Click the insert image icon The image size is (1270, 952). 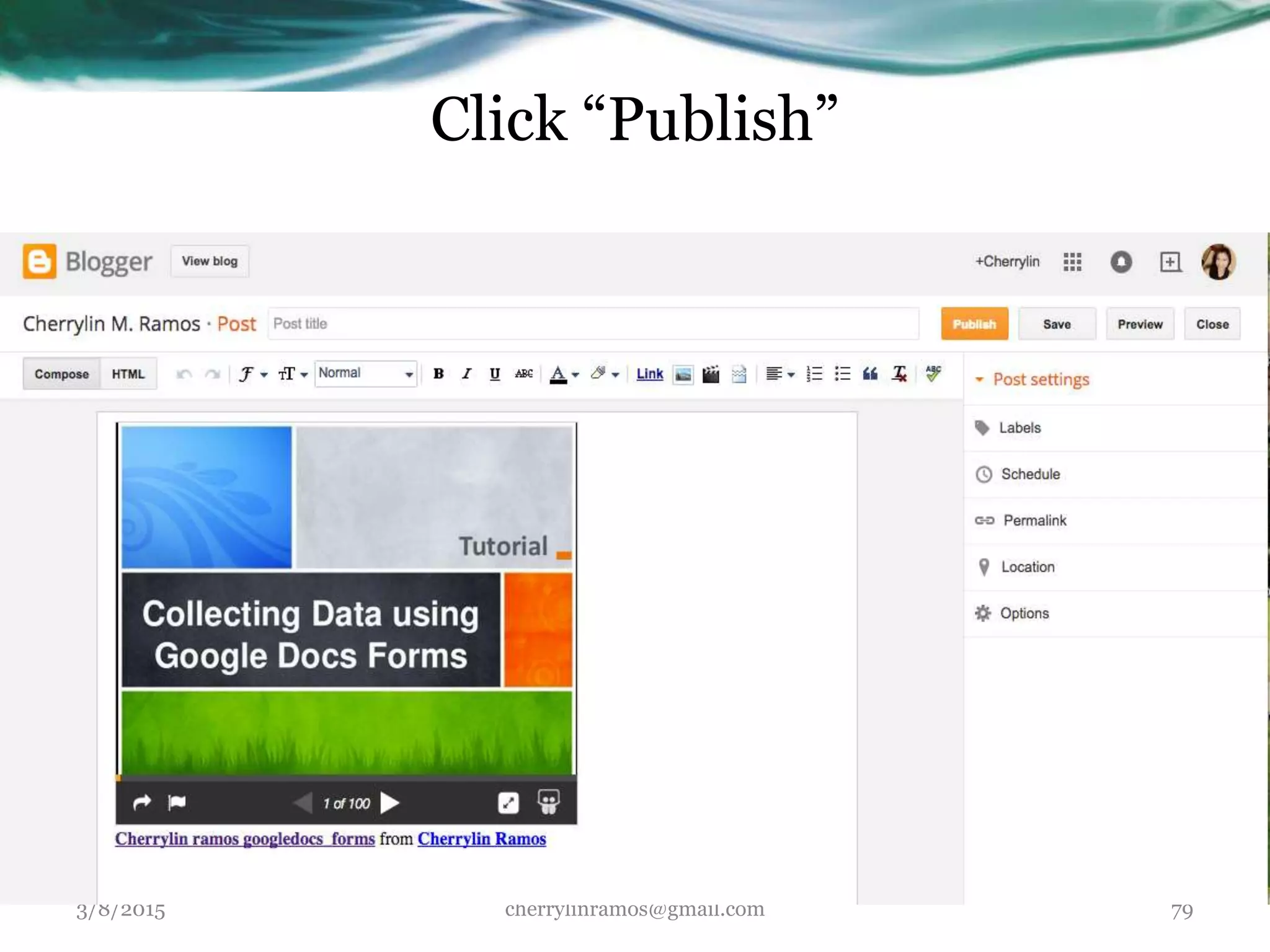[x=683, y=374]
